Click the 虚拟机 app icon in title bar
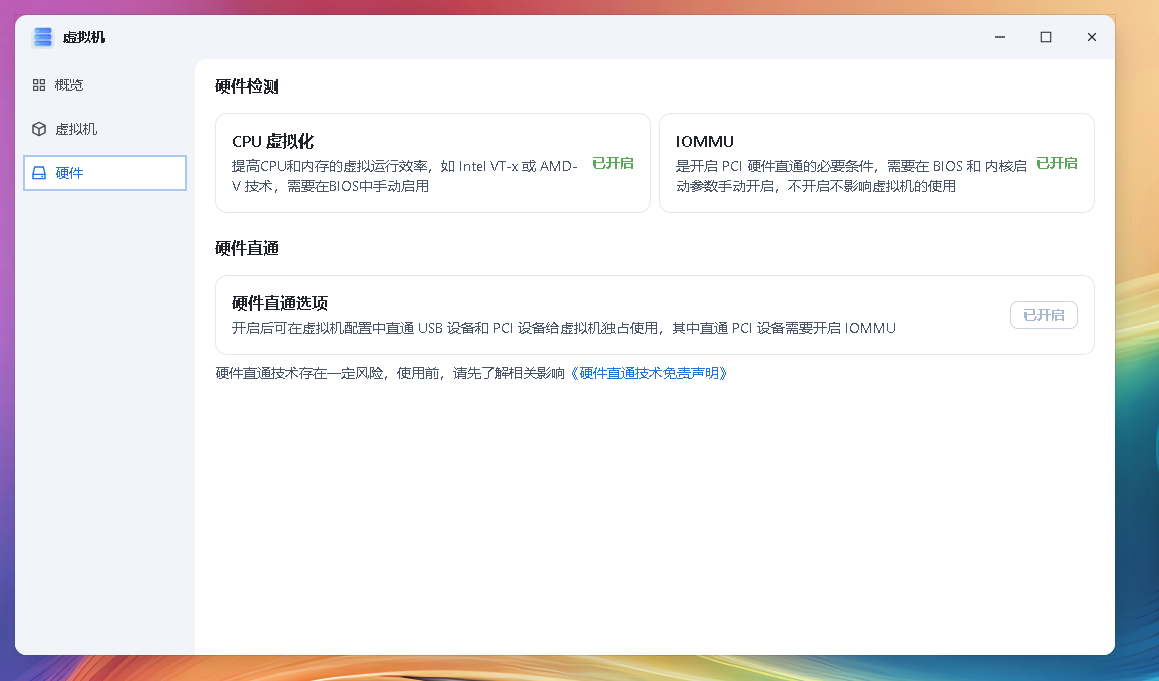 [42, 37]
